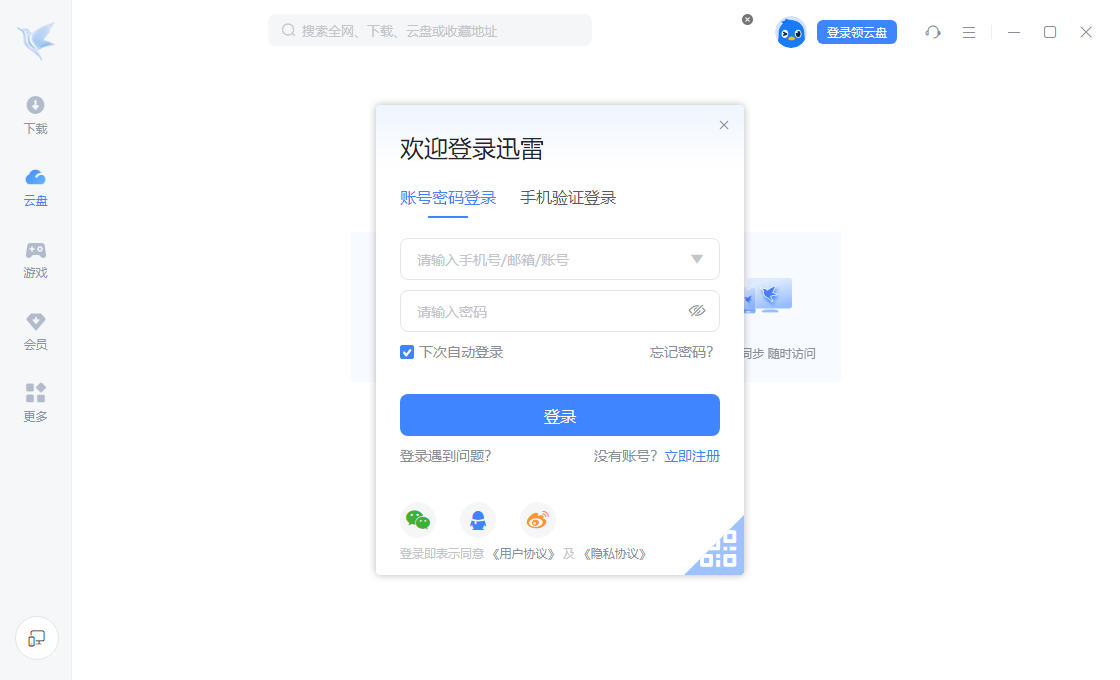The height and width of the screenshot is (680, 1120).
Task: Go to the 会员 diamond icon
Action: pyautogui.click(x=35, y=321)
